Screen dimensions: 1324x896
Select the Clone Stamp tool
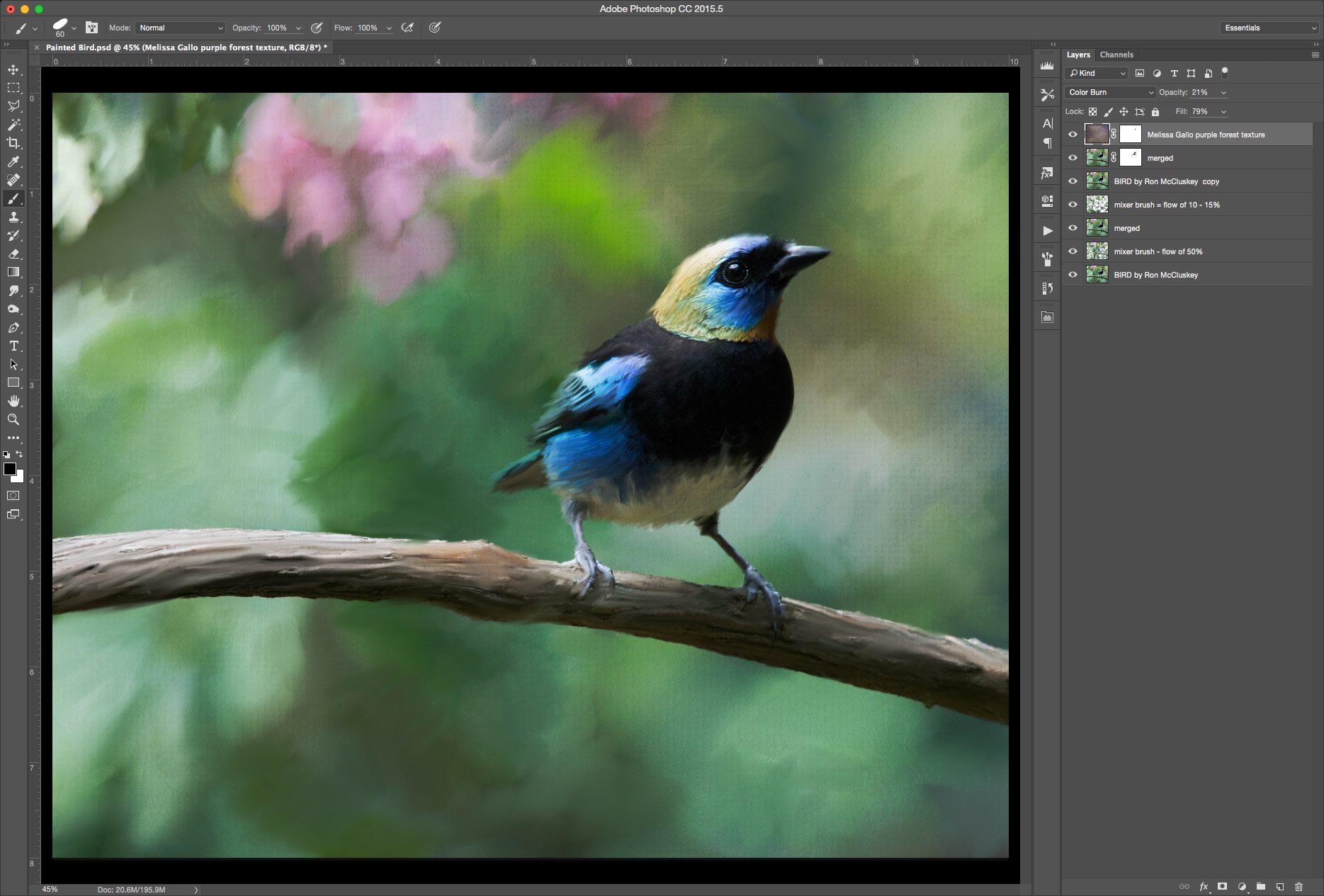[x=13, y=217]
